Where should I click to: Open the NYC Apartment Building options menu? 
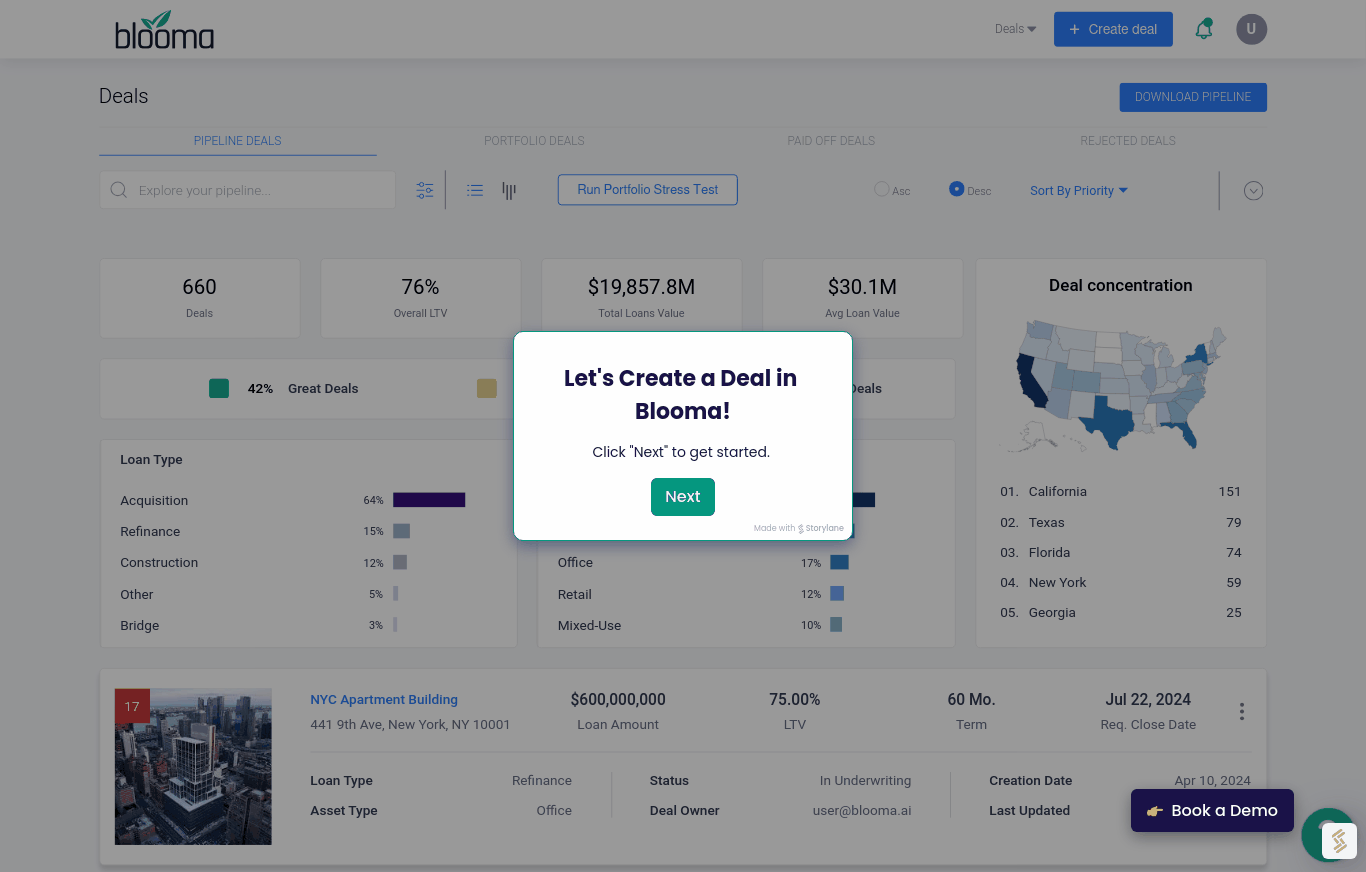point(1242,711)
